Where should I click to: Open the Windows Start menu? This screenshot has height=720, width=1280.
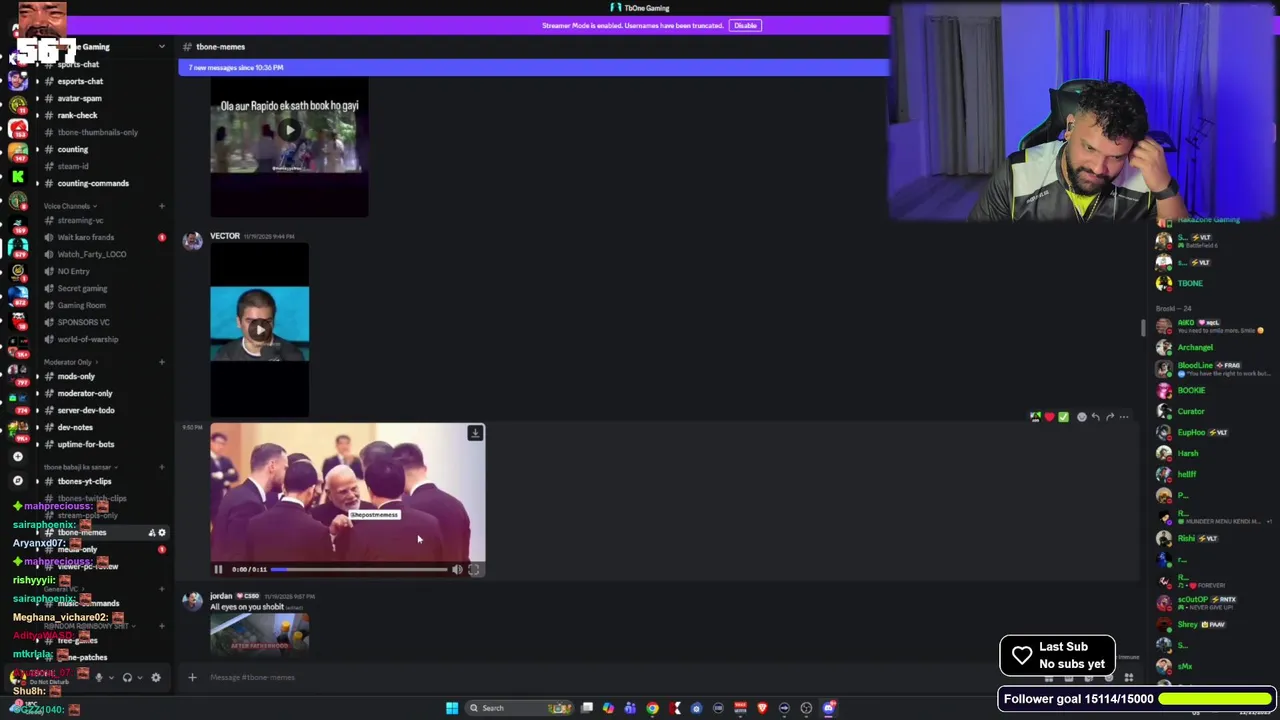[x=452, y=708]
